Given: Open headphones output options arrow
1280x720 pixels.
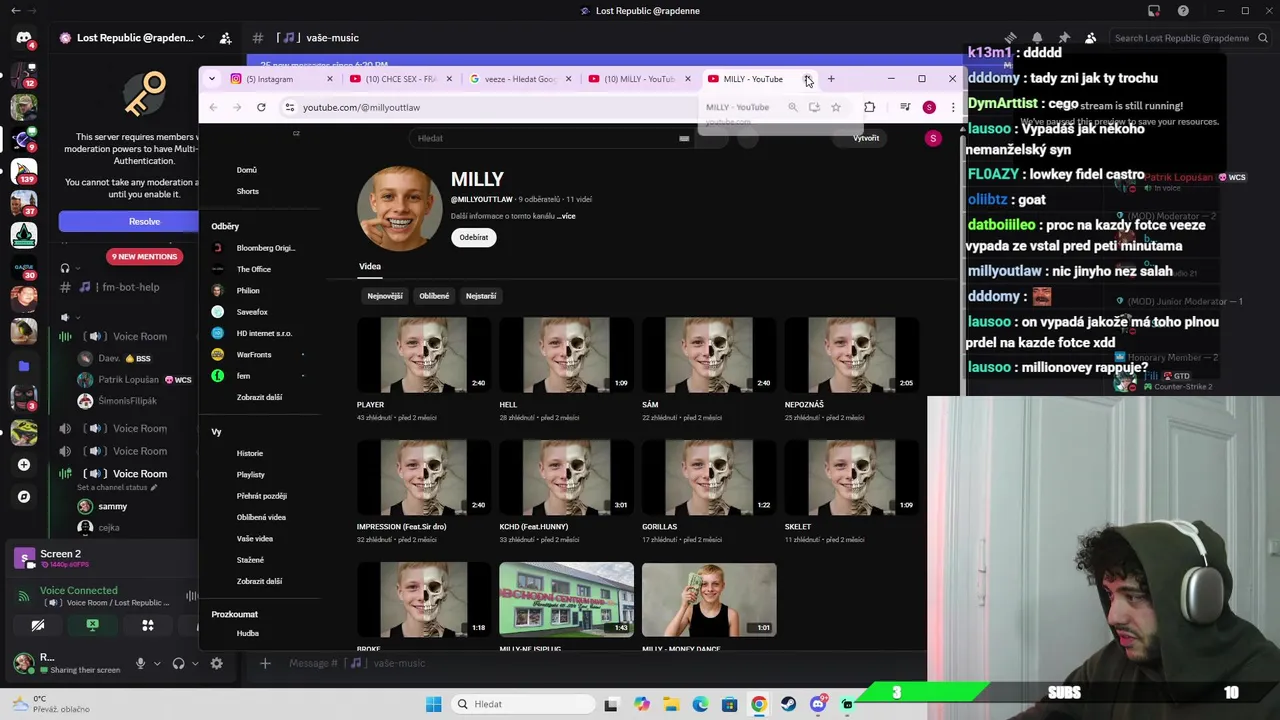Looking at the screenshot, I should (x=195, y=663).
